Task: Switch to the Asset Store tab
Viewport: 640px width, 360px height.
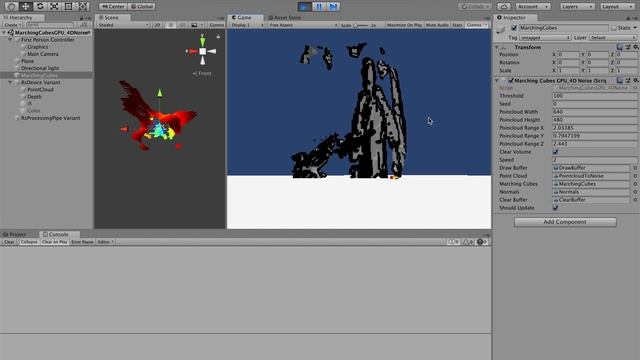Action: click(284, 18)
